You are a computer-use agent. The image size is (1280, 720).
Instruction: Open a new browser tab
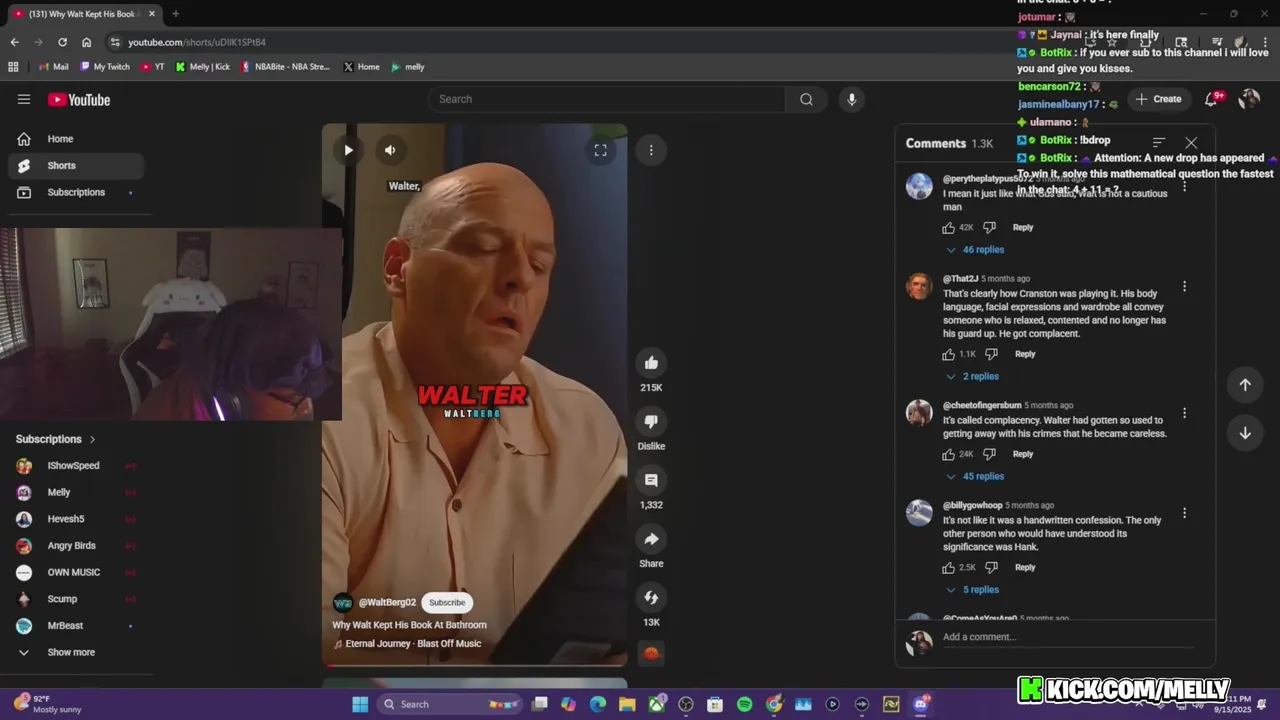[175, 14]
